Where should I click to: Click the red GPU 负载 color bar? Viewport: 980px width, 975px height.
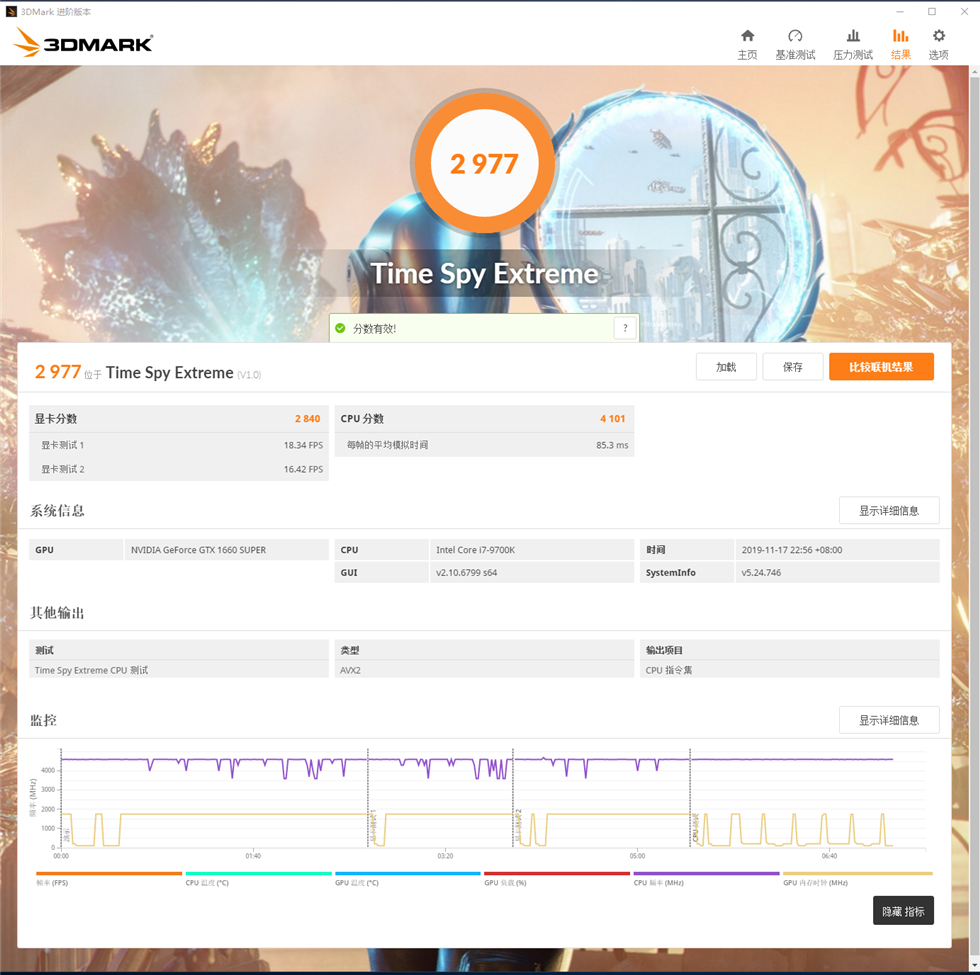coord(555,872)
